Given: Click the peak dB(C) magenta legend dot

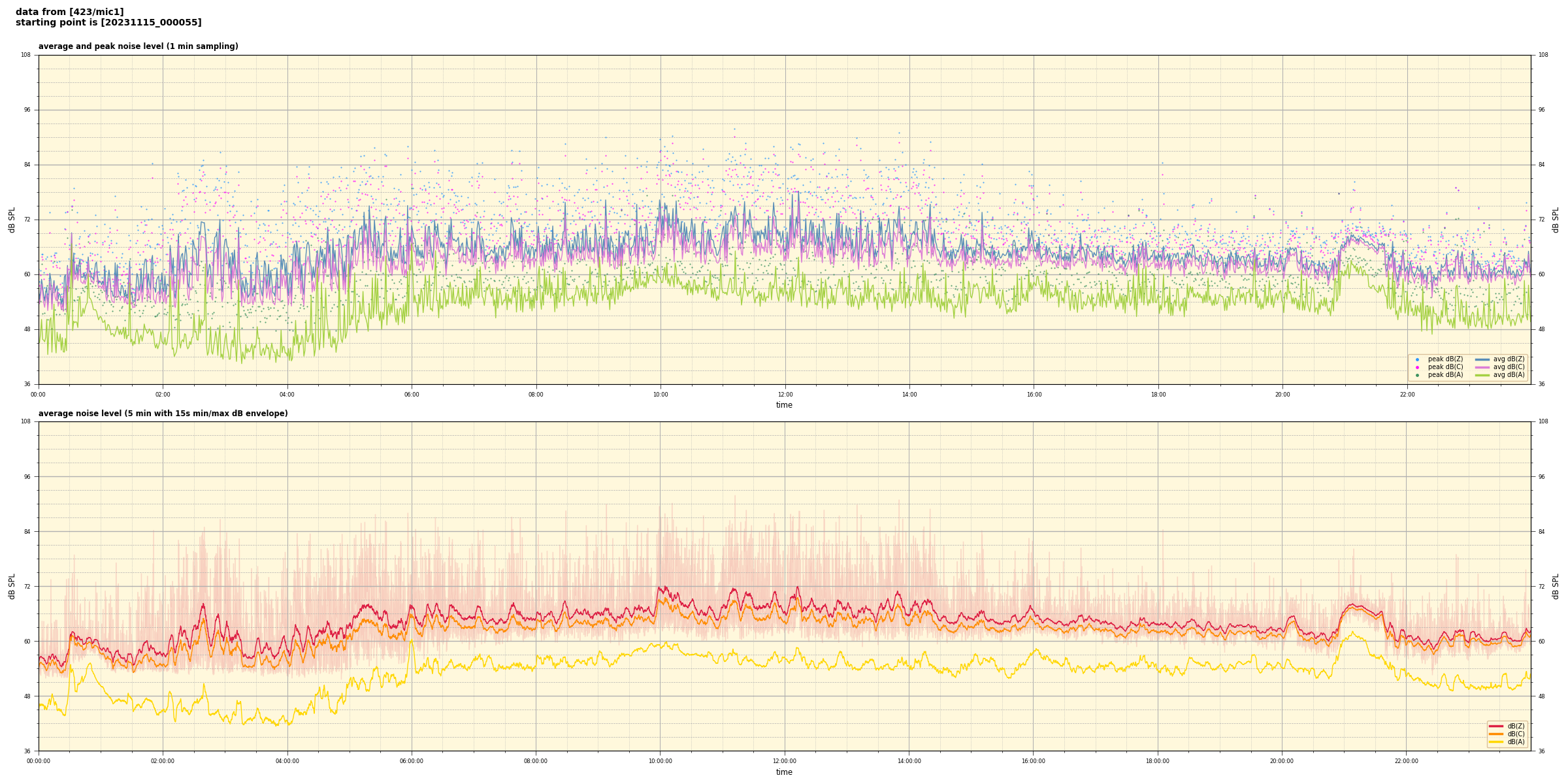Looking at the screenshot, I should [1417, 367].
